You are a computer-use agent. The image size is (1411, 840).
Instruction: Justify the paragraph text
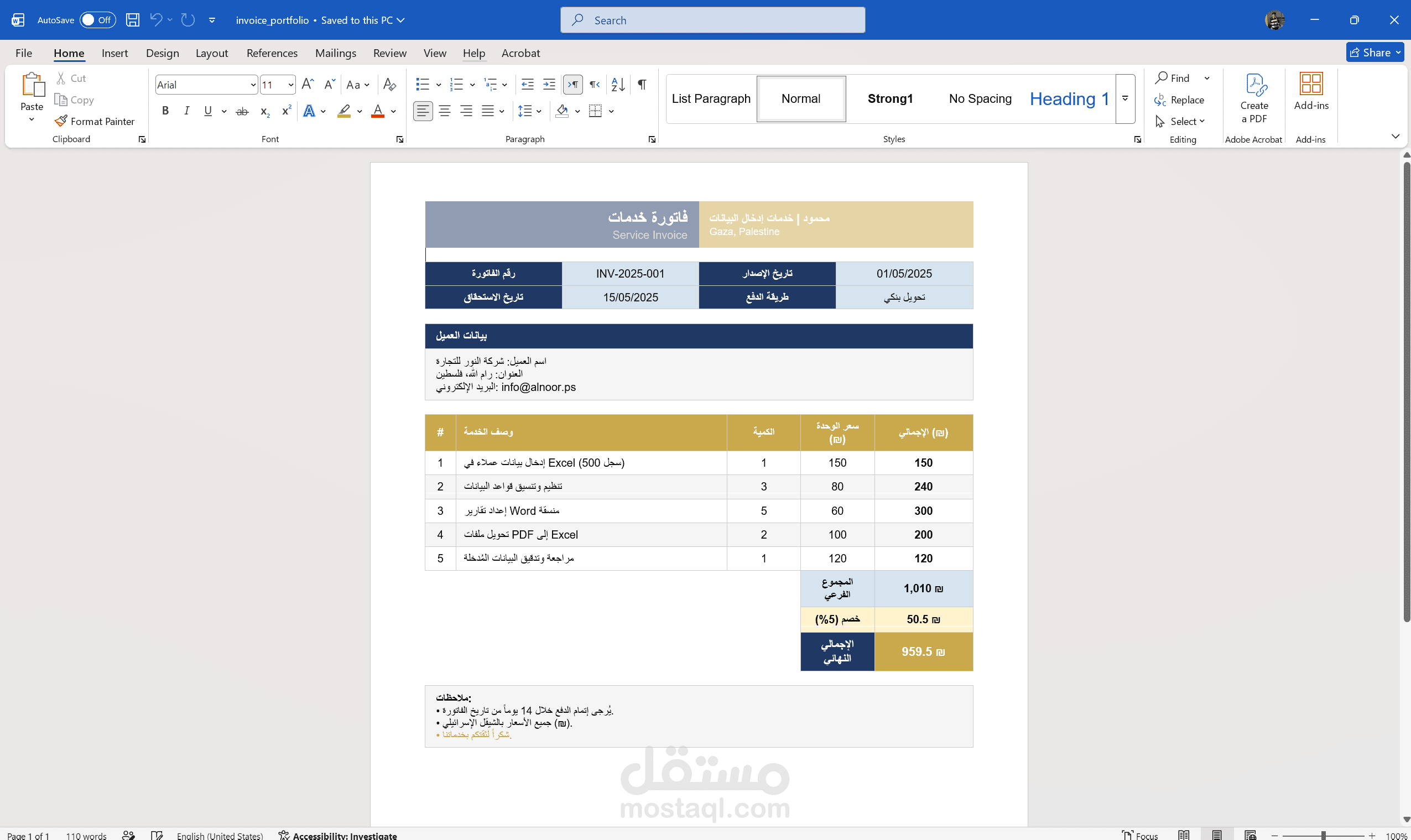[x=488, y=111]
